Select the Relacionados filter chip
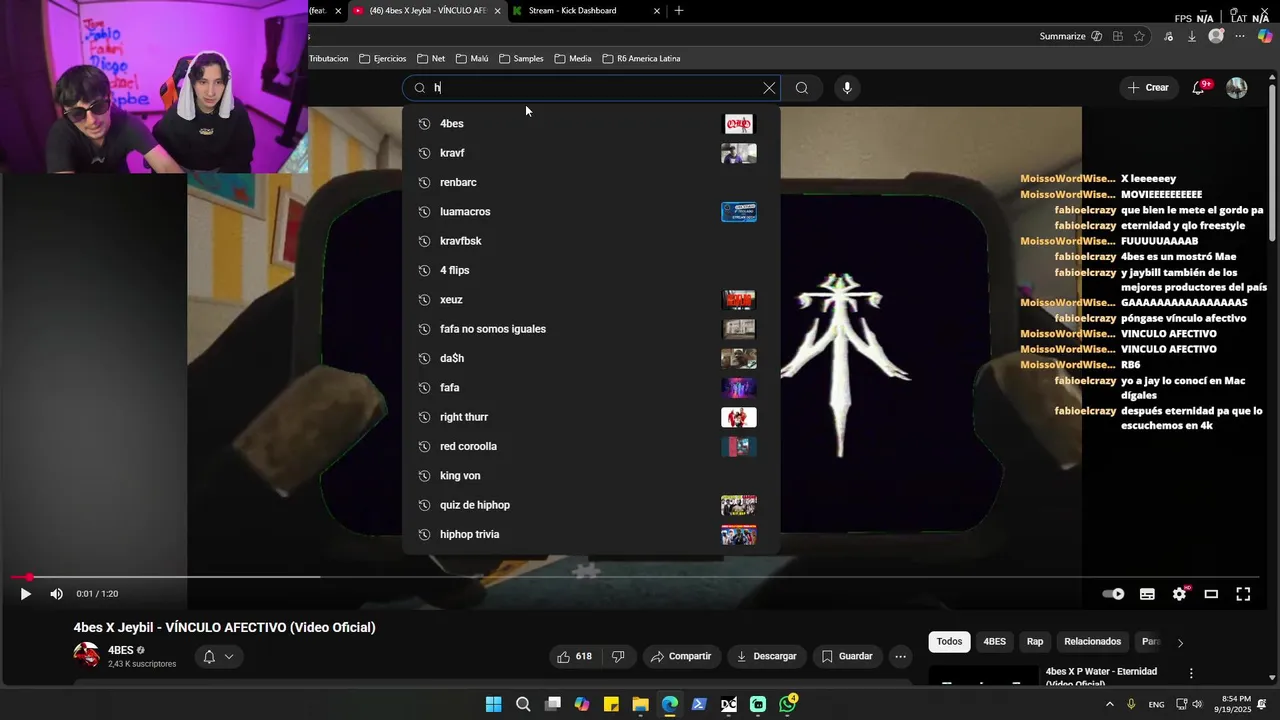Viewport: 1280px width, 720px height. point(1092,642)
